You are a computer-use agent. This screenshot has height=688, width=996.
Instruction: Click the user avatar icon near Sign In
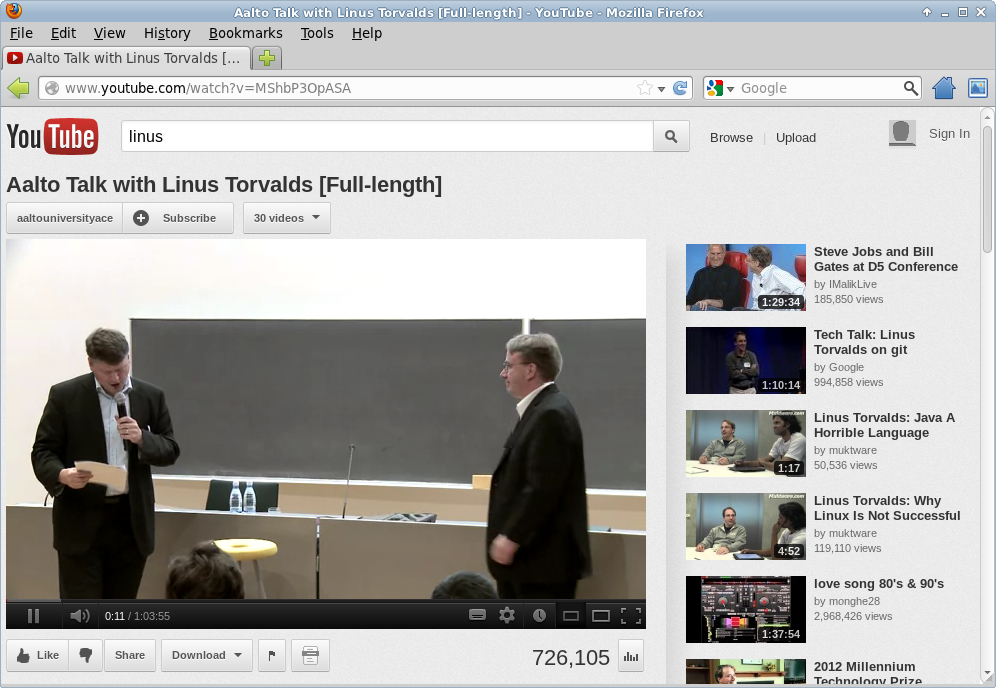tap(902, 133)
